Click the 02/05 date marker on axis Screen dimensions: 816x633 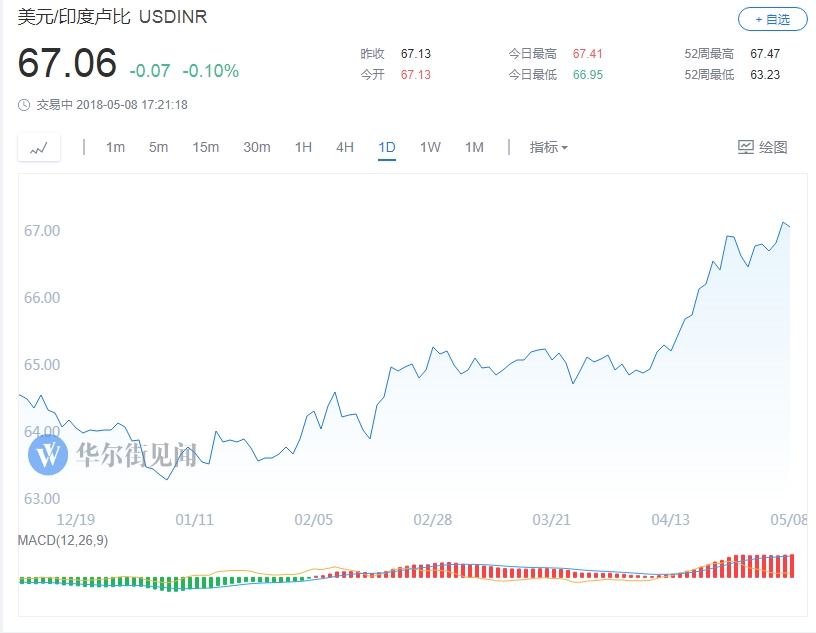point(314,520)
